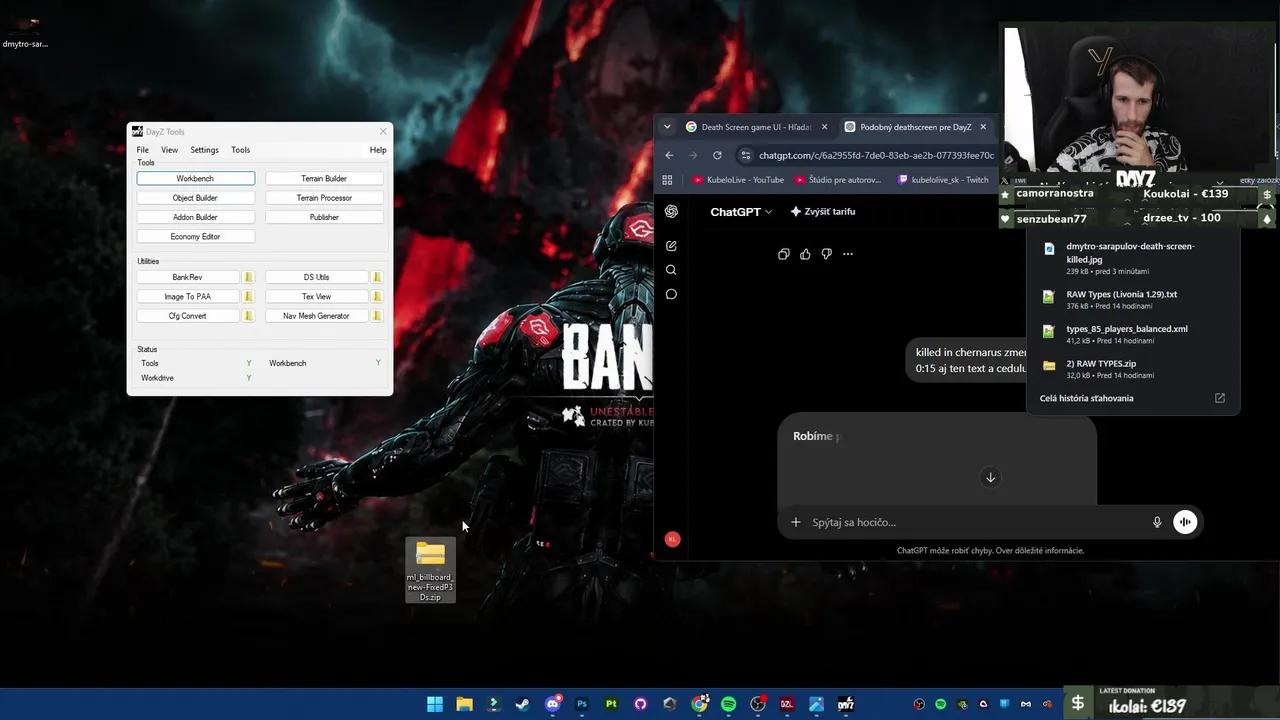Start a new chat in ChatGPT sidebar
Screen dimensions: 1280x720
tap(671, 246)
